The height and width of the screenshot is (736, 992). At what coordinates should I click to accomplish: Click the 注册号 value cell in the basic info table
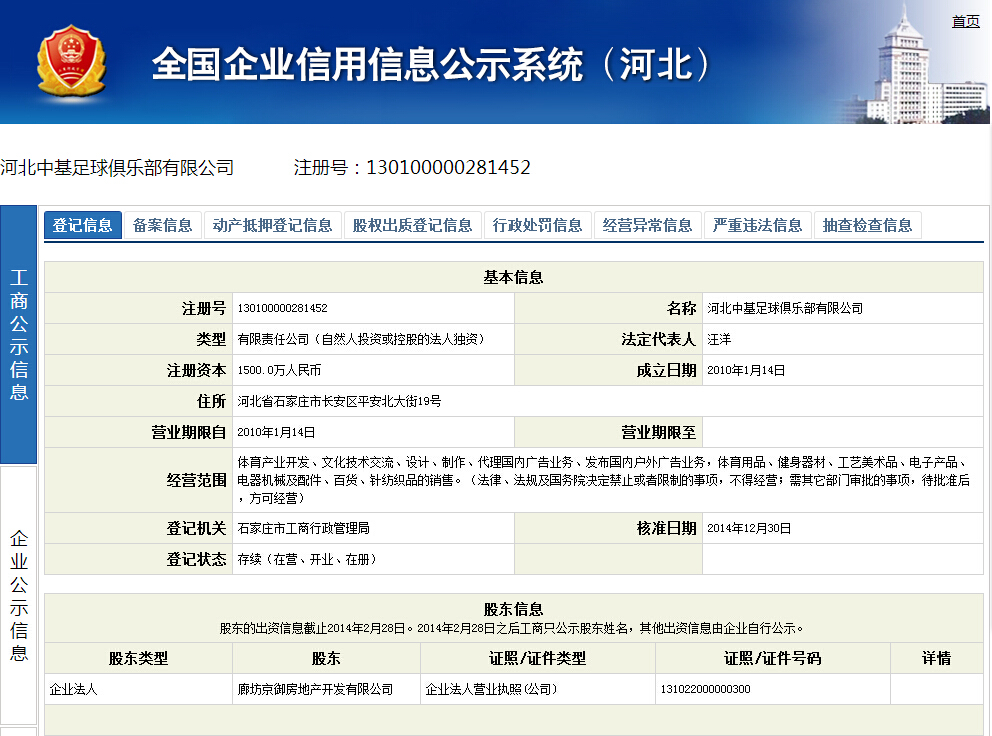pos(283,308)
